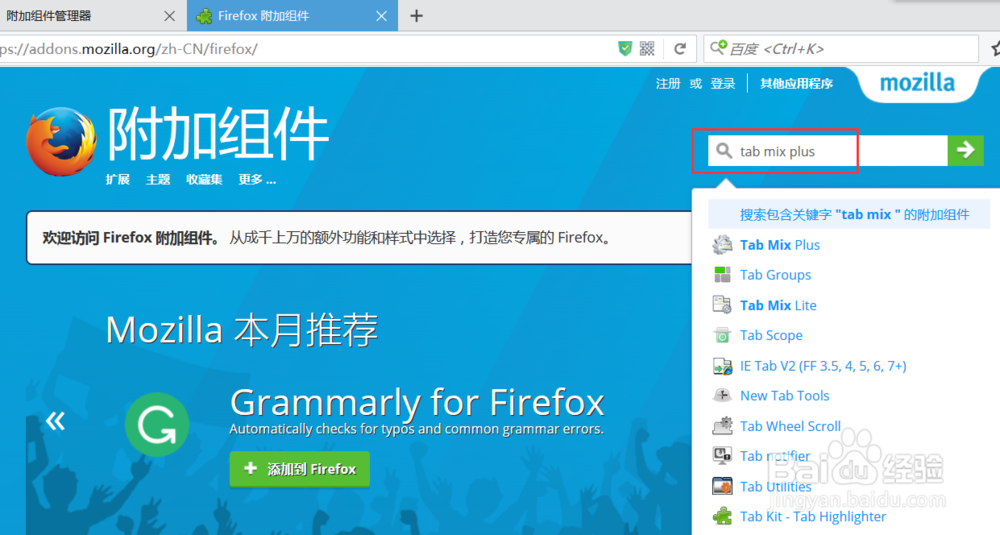Select Tab Utilities suggestion

click(776, 487)
